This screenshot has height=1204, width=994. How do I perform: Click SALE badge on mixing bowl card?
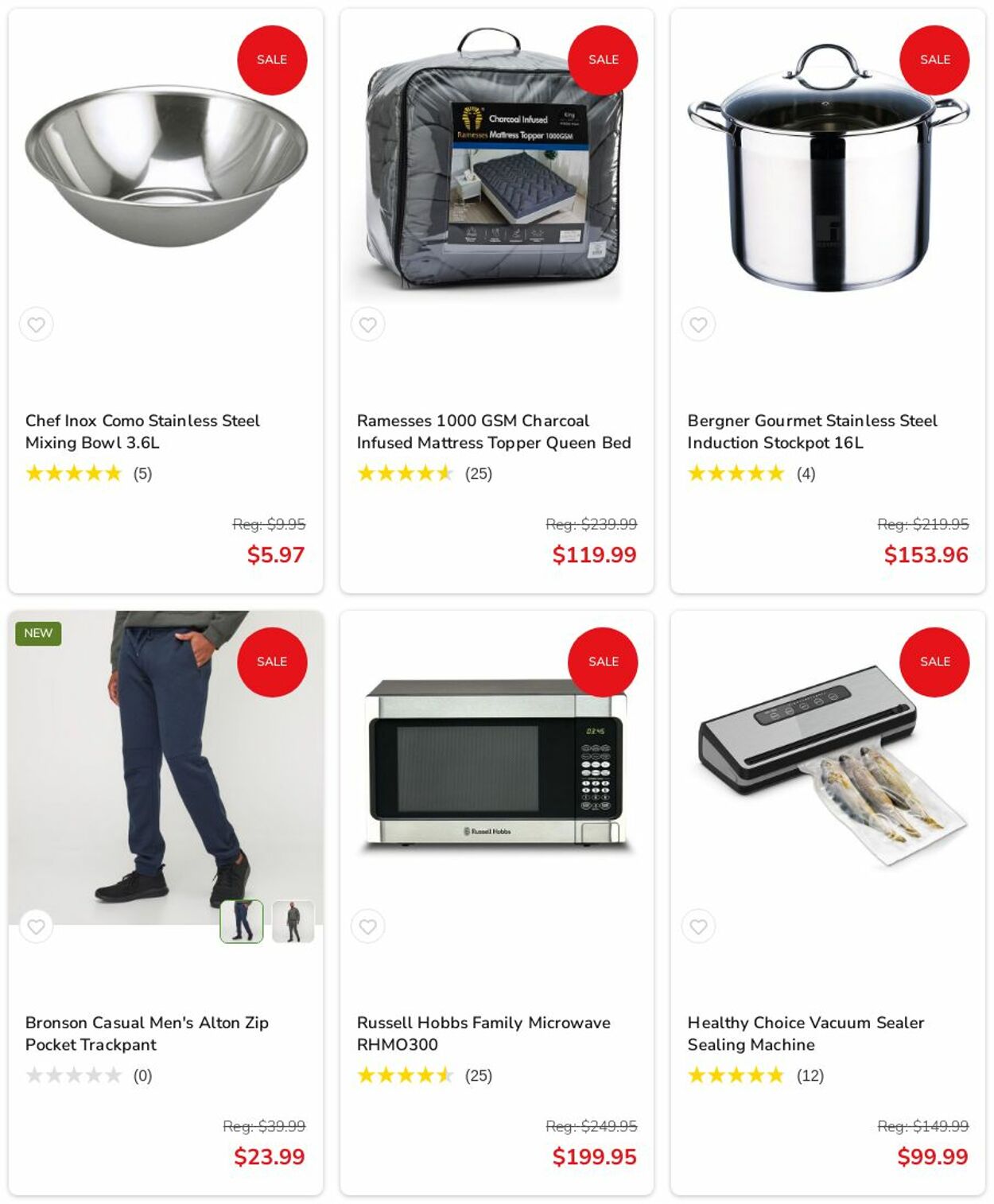coord(272,60)
